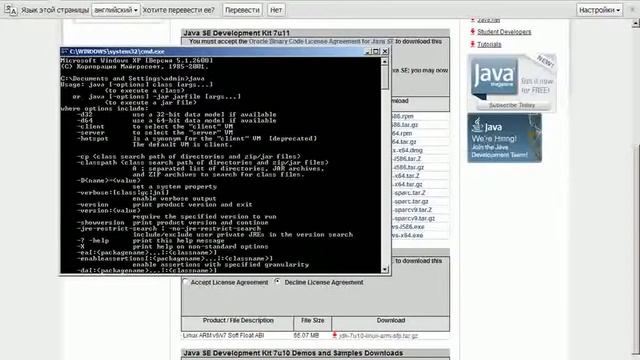This screenshot has height=360, width=640.
Task: Open the Oracle Binary Code License Agreement link
Action: [321, 42]
